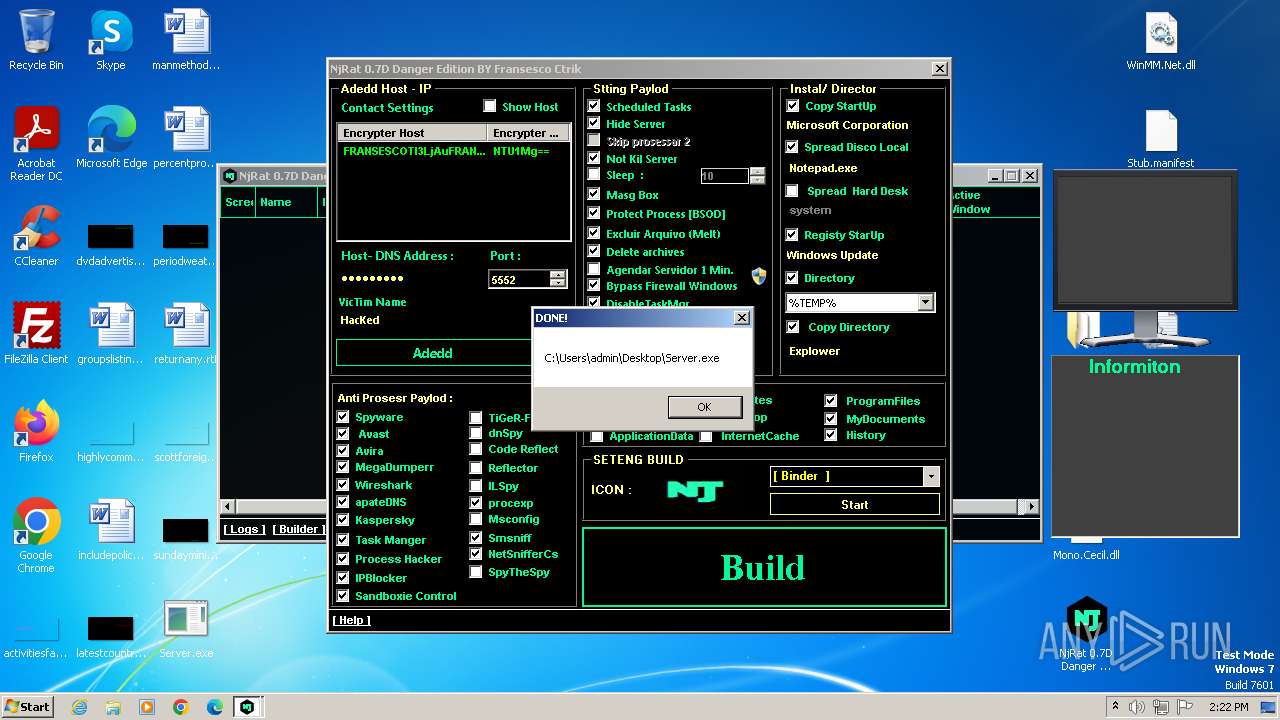Open the [ Help ] menu

click(x=351, y=620)
